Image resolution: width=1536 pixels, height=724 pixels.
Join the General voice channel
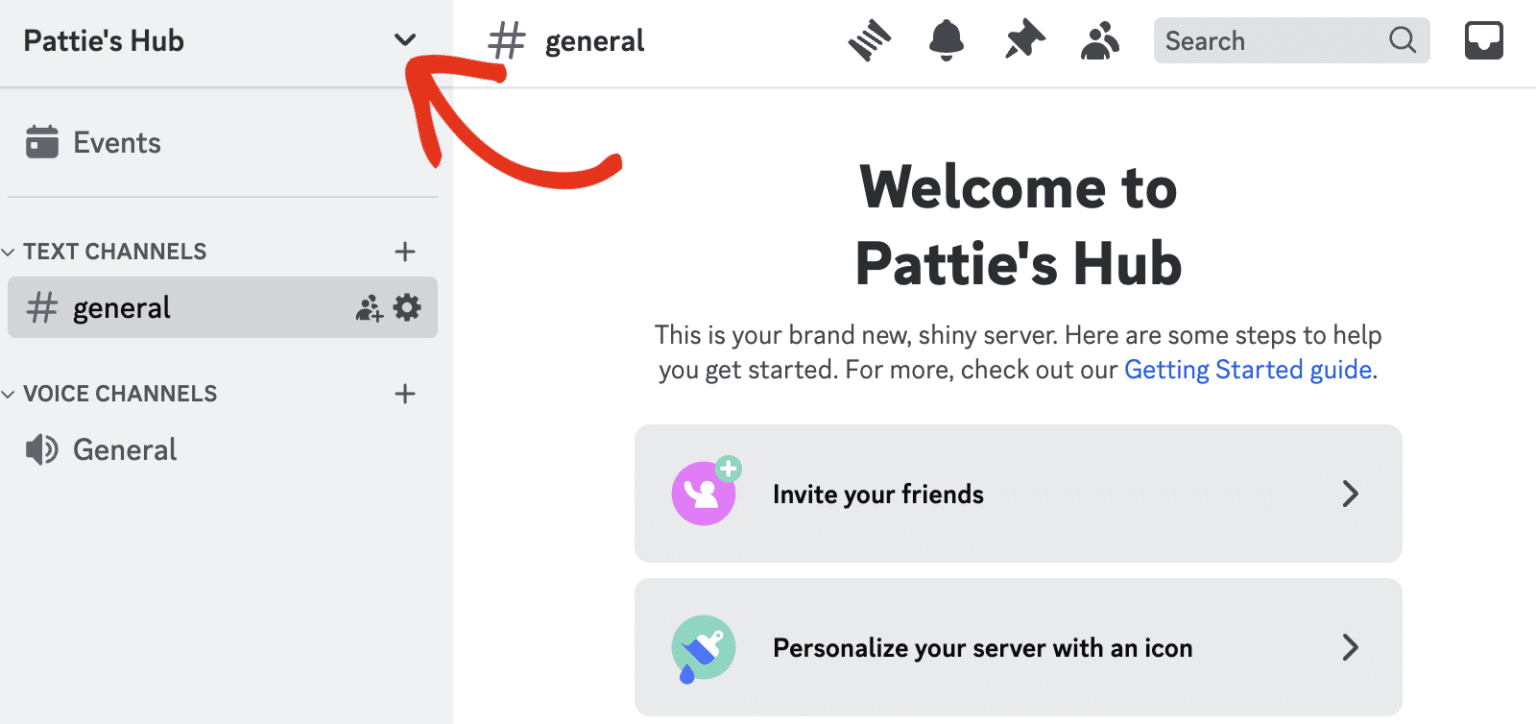[x=125, y=449]
